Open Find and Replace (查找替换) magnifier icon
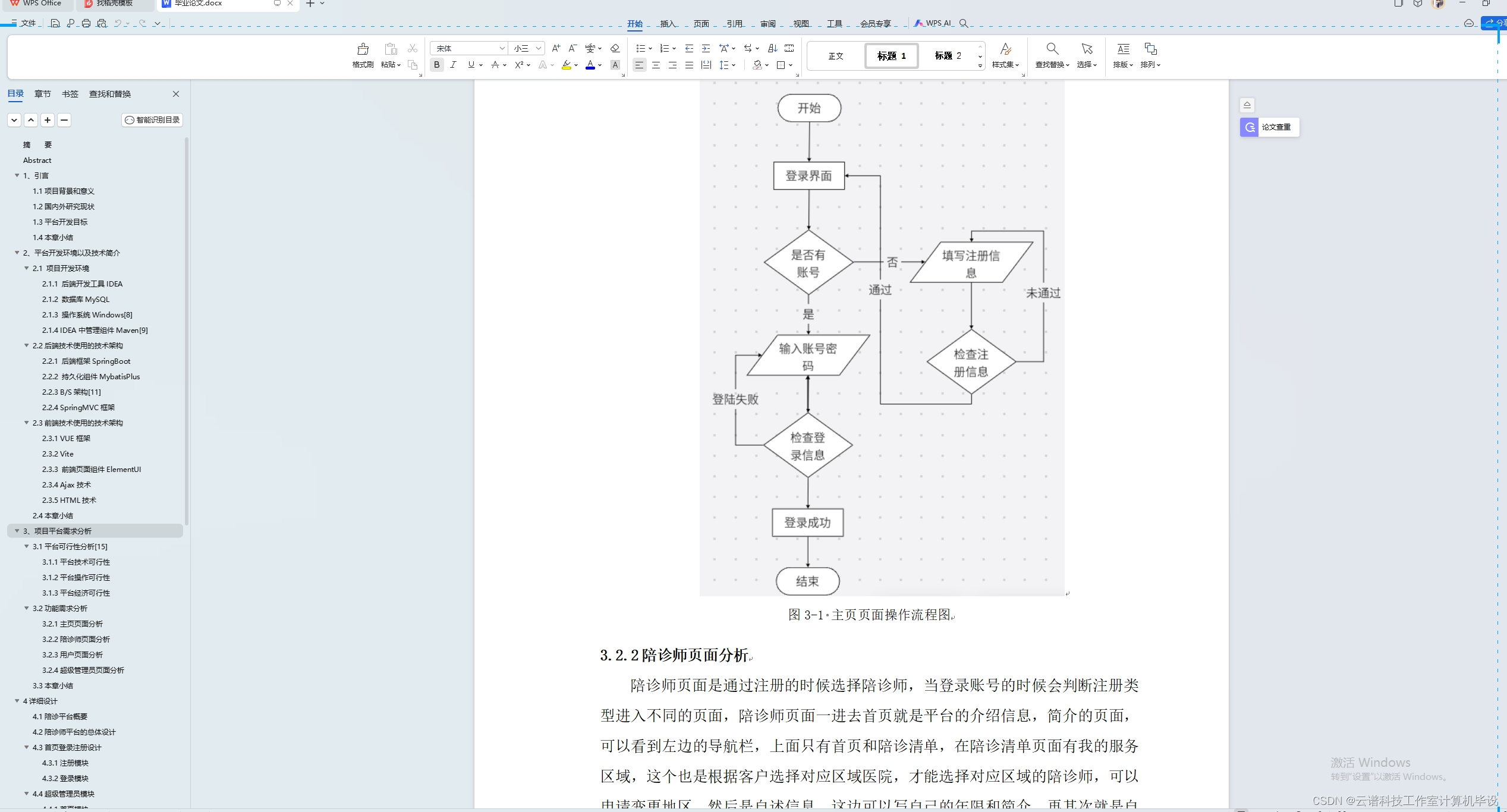The height and width of the screenshot is (812, 1507). click(x=1052, y=49)
